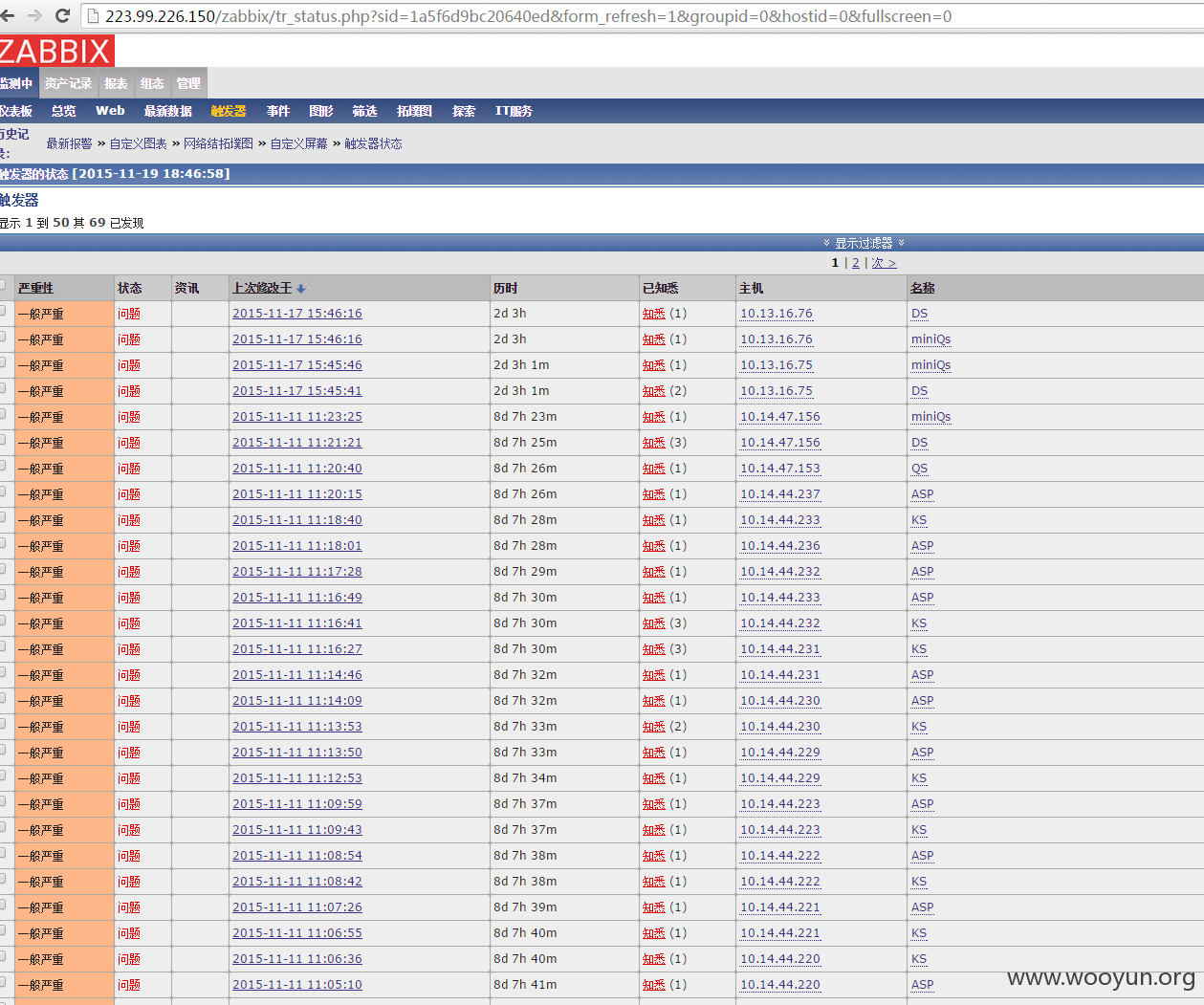The width and height of the screenshot is (1204, 1005).
Task: Sort by 主机 column header
Action: point(752,288)
